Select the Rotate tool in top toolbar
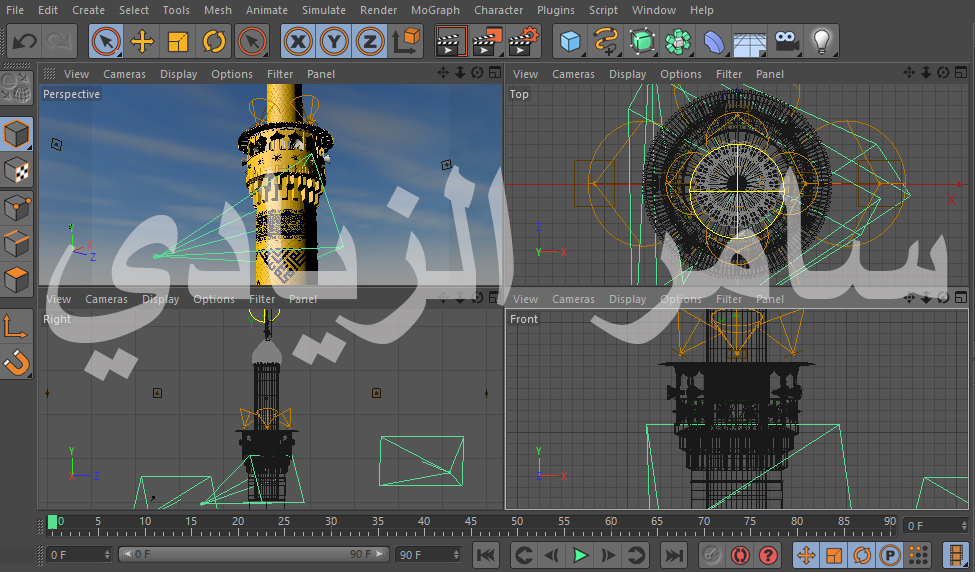Viewport: 975px width, 572px height. (214, 42)
